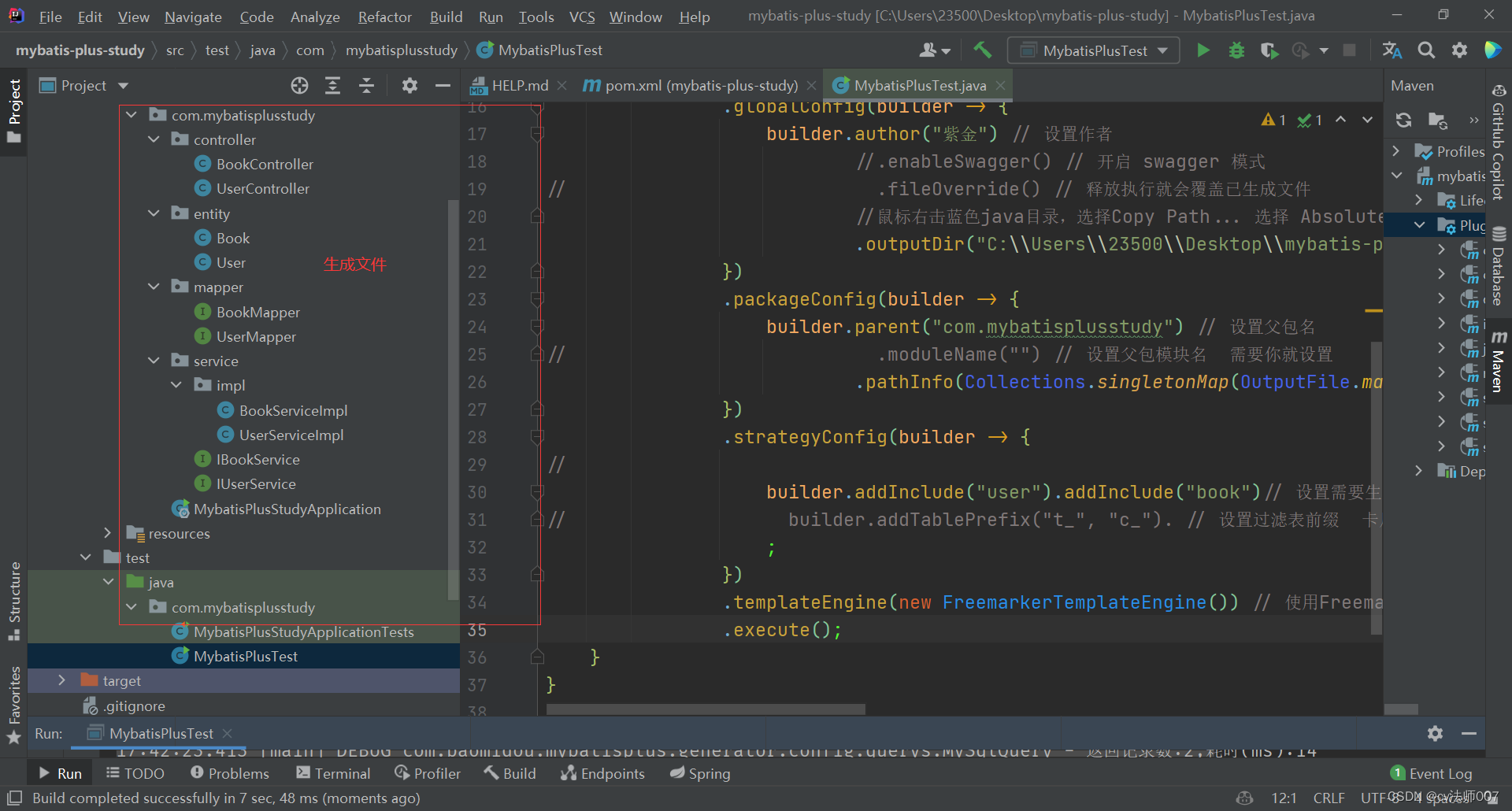Open the Profiler tool window
The height and width of the screenshot is (811, 1512).
coord(428,773)
